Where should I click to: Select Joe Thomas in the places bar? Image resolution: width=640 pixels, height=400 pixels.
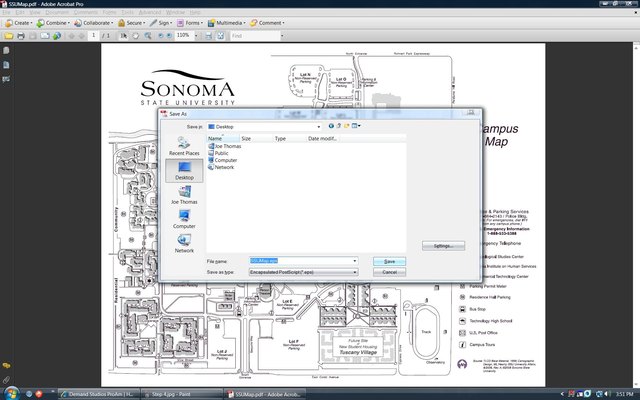click(184, 195)
